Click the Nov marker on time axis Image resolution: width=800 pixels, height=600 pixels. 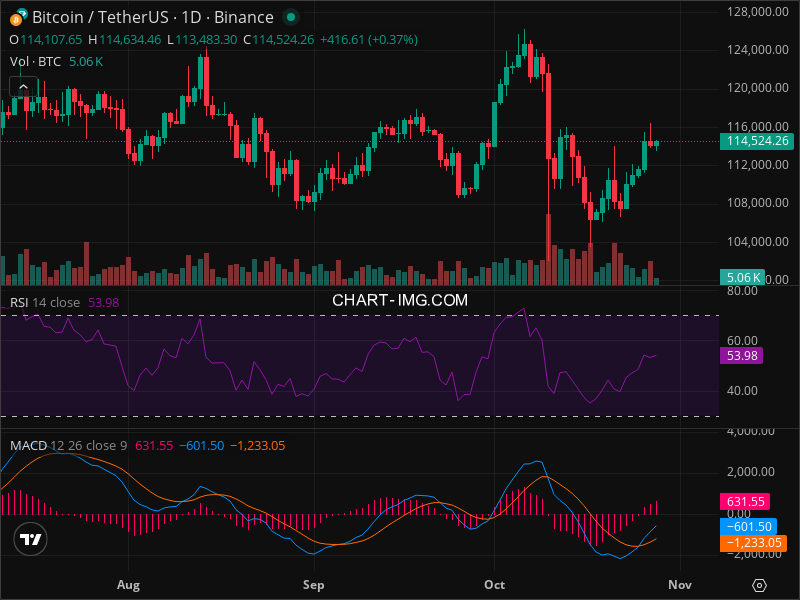click(680, 583)
